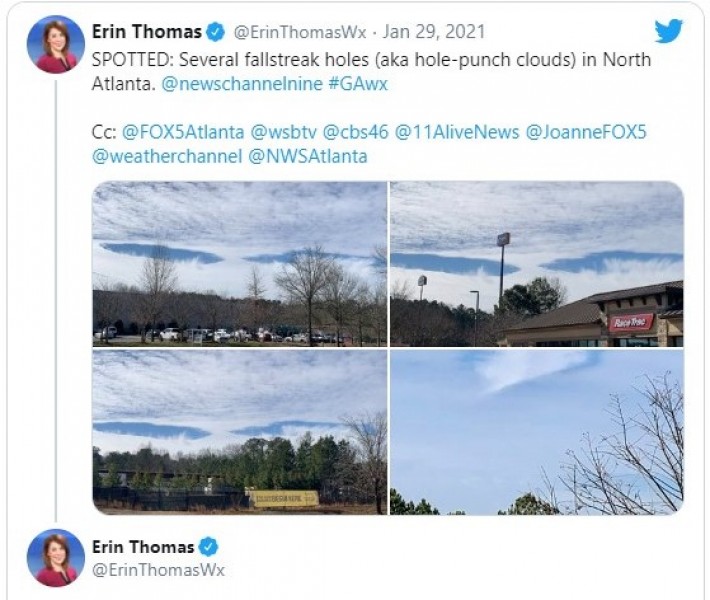
Task: Visit the @wsbtv profile mention
Action: 283,132
